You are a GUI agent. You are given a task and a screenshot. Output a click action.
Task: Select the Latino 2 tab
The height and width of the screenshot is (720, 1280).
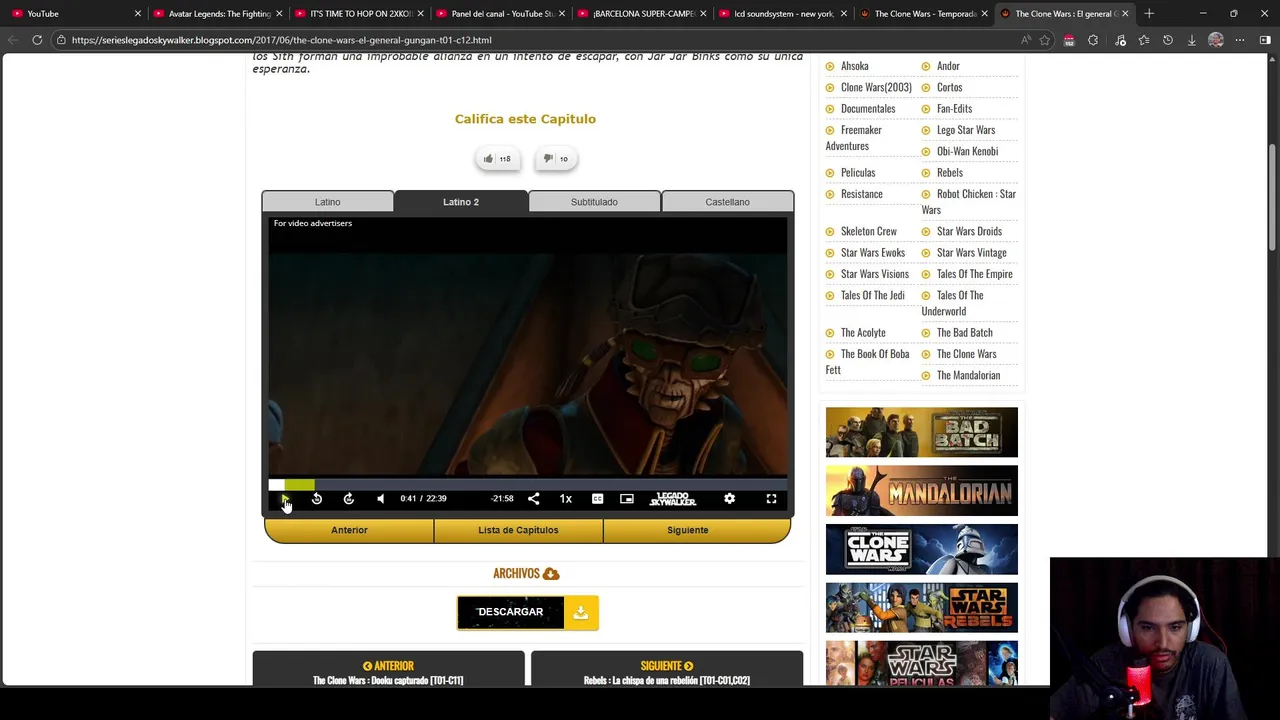pyautogui.click(x=461, y=202)
